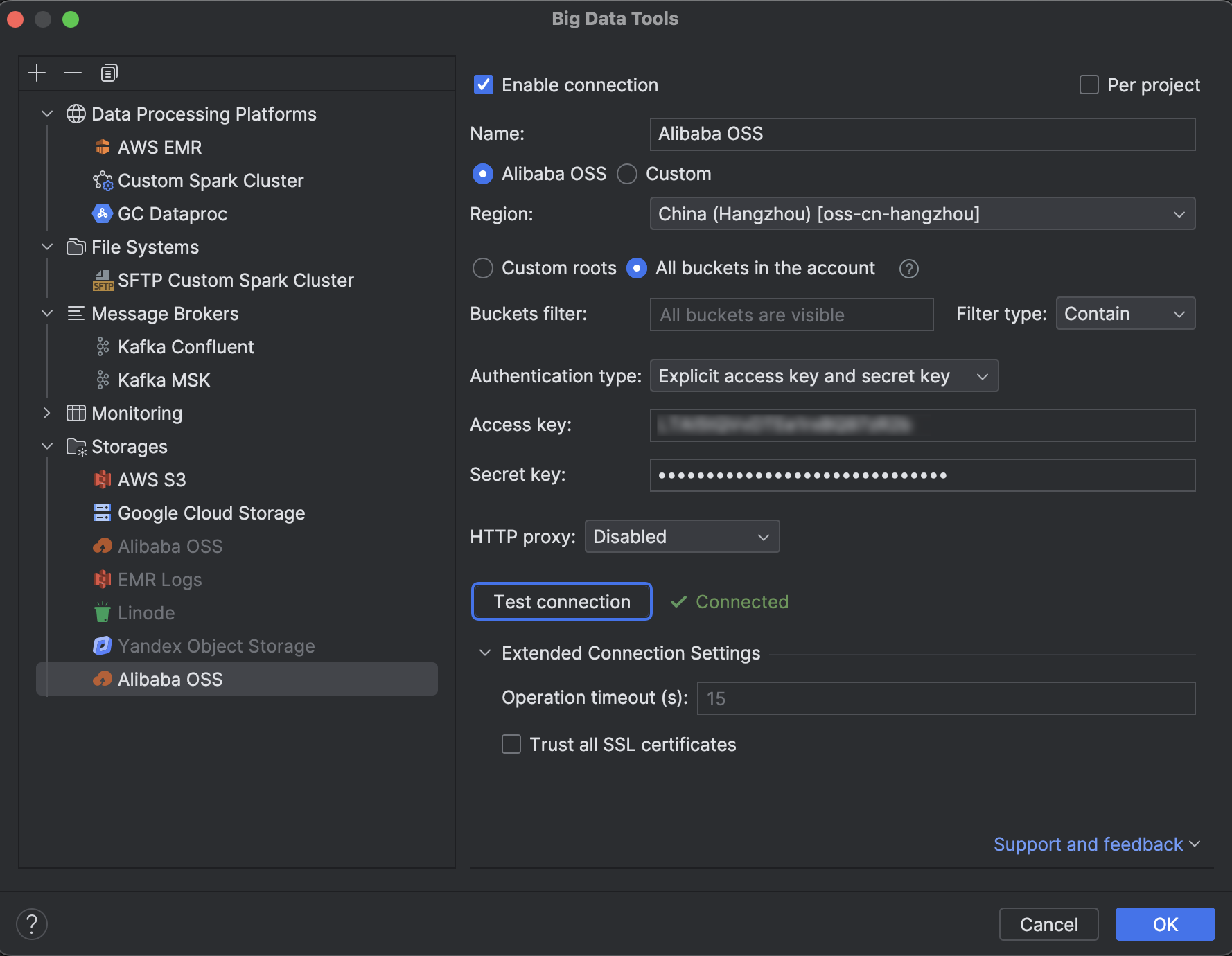Open the Region dropdown
Viewport: 1232px width, 956px height.
coord(922,214)
